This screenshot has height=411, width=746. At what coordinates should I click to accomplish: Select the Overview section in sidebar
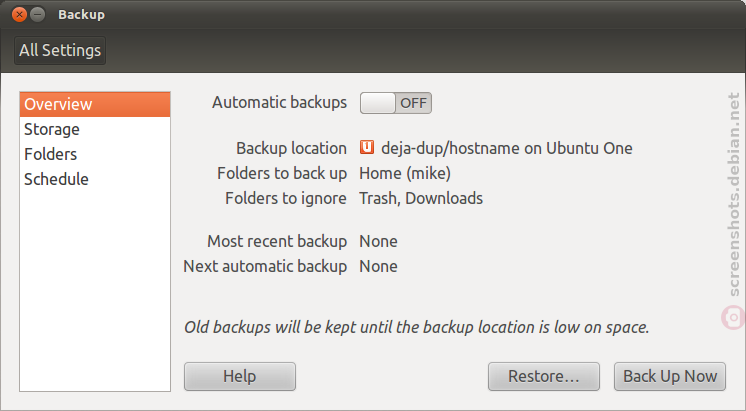tap(95, 104)
